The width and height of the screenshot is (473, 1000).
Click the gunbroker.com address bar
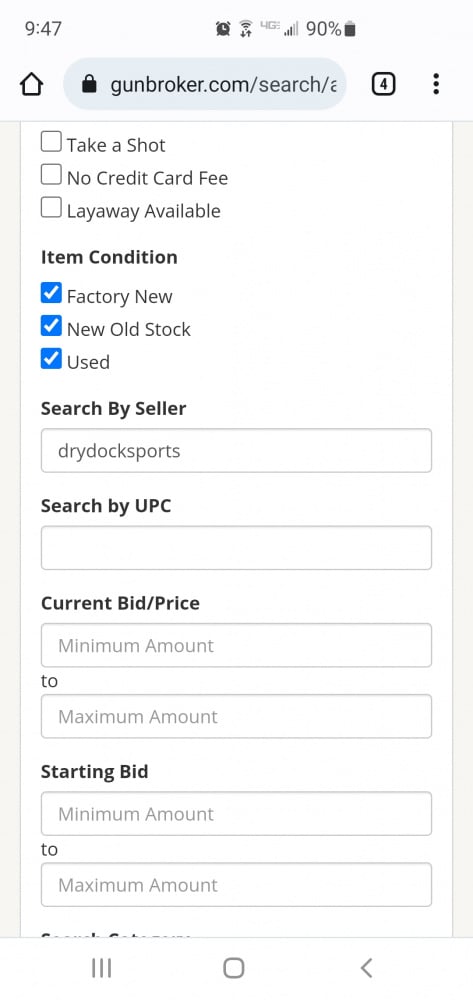[205, 84]
